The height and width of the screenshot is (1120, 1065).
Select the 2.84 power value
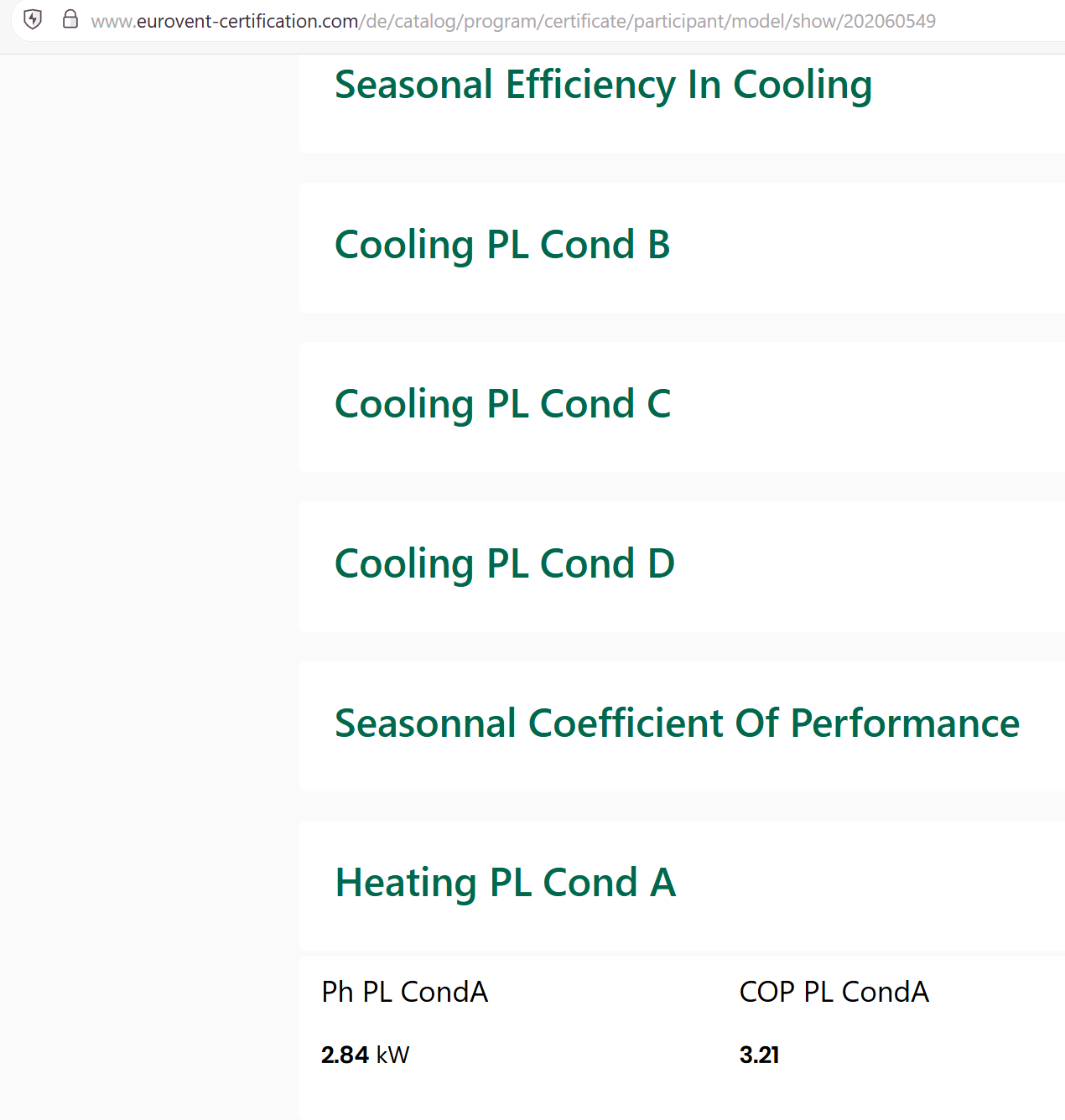click(x=345, y=1055)
